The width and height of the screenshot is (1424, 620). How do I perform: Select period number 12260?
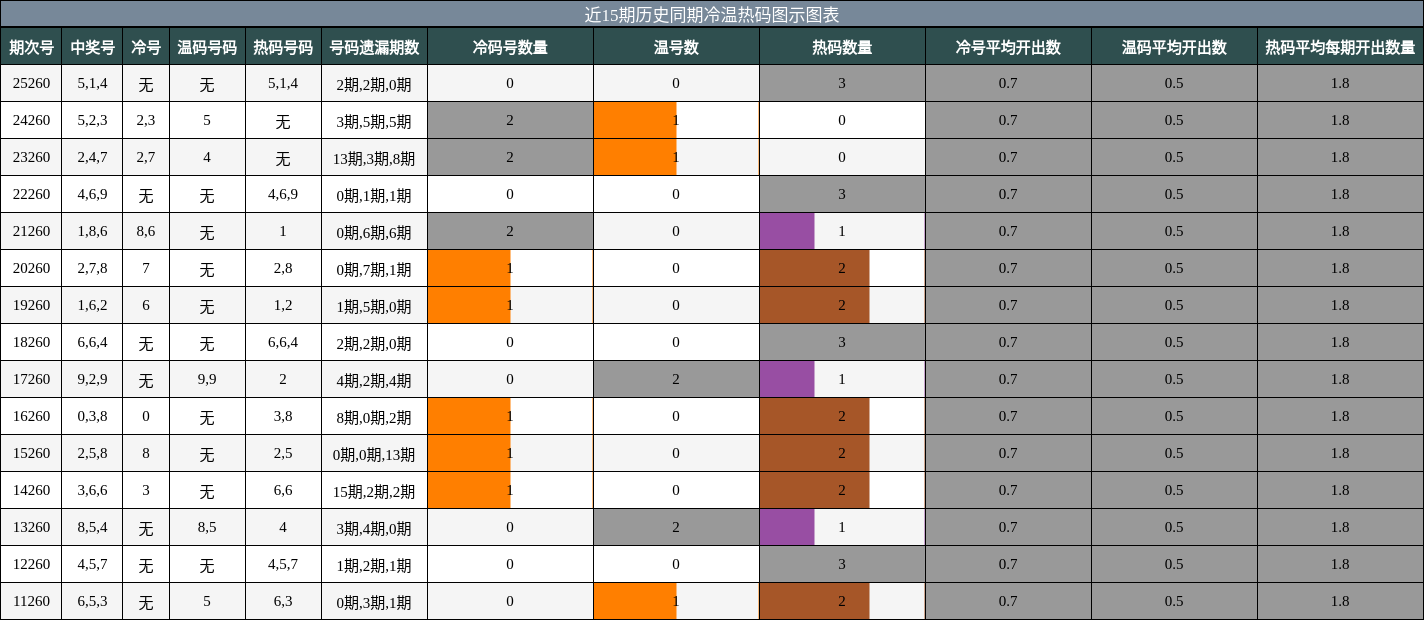coord(31,565)
